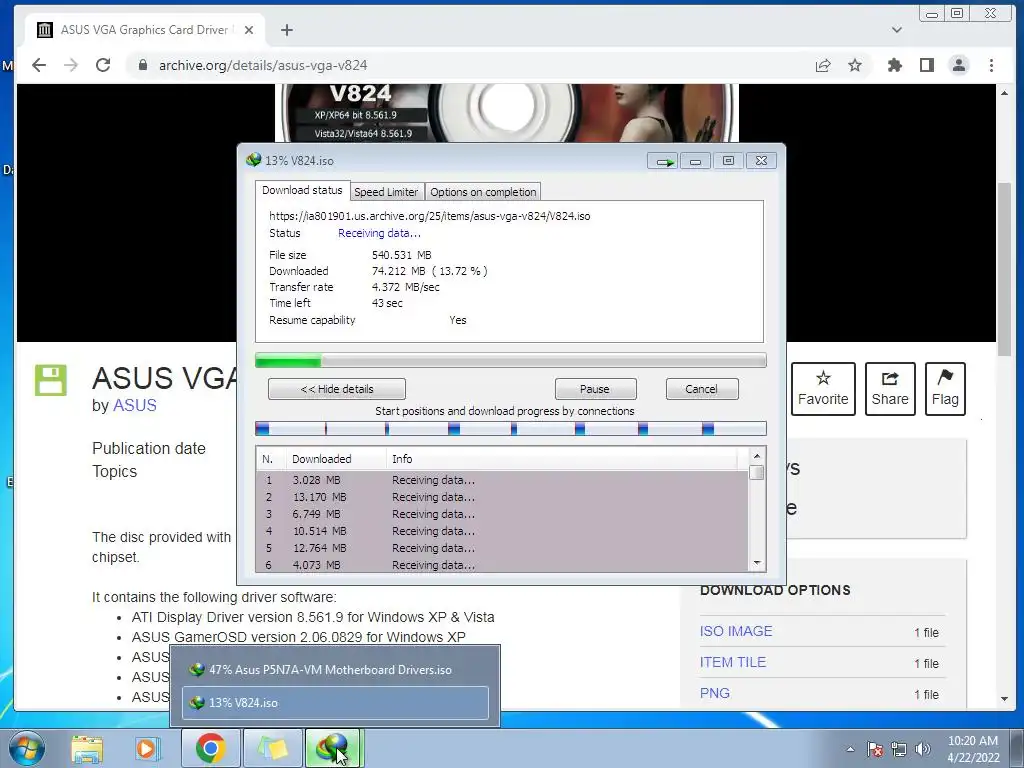Screen dimensions: 1024x768
Task: Click the taskbar clock showing 10:20 AM
Action: coord(973,749)
